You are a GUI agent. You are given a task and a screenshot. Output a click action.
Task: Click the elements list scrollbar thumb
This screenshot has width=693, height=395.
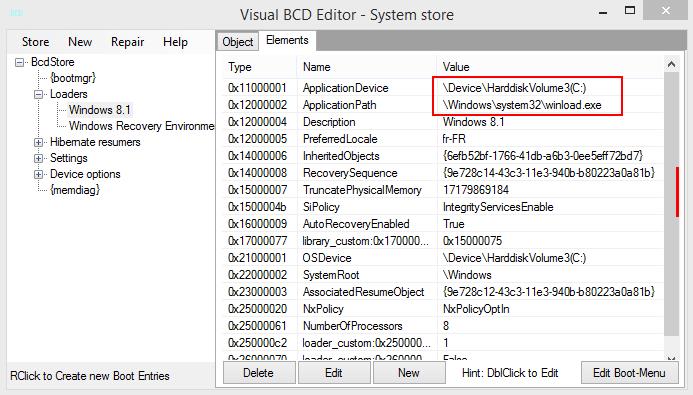coord(671,203)
